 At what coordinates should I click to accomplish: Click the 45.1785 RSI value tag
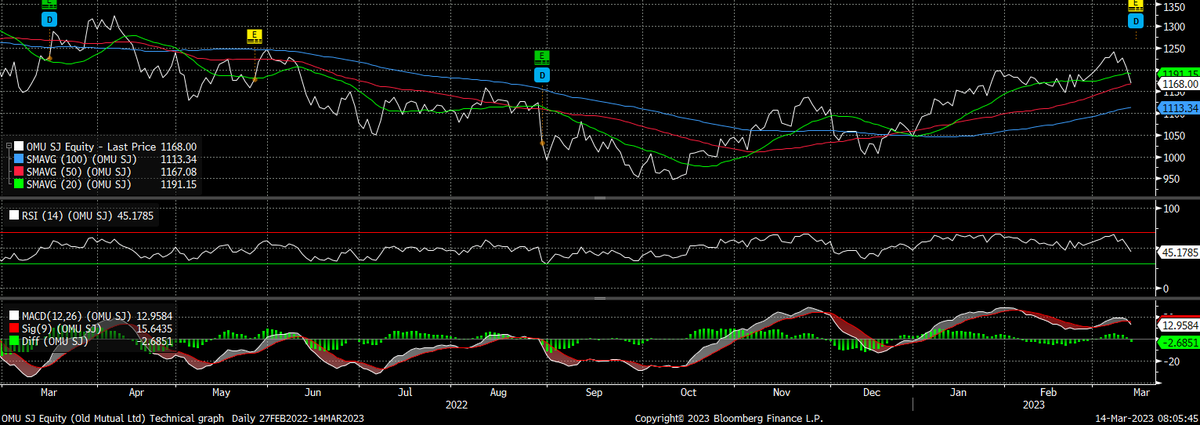(1177, 254)
